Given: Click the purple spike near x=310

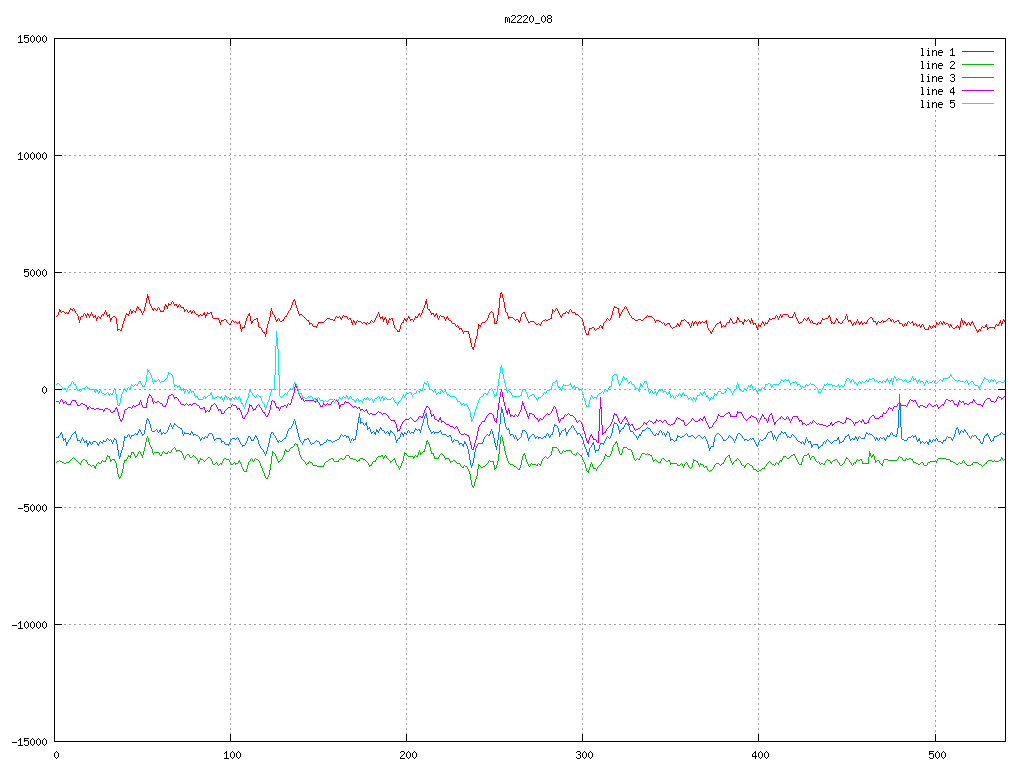Looking at the screenshot, I should (600, 418).
